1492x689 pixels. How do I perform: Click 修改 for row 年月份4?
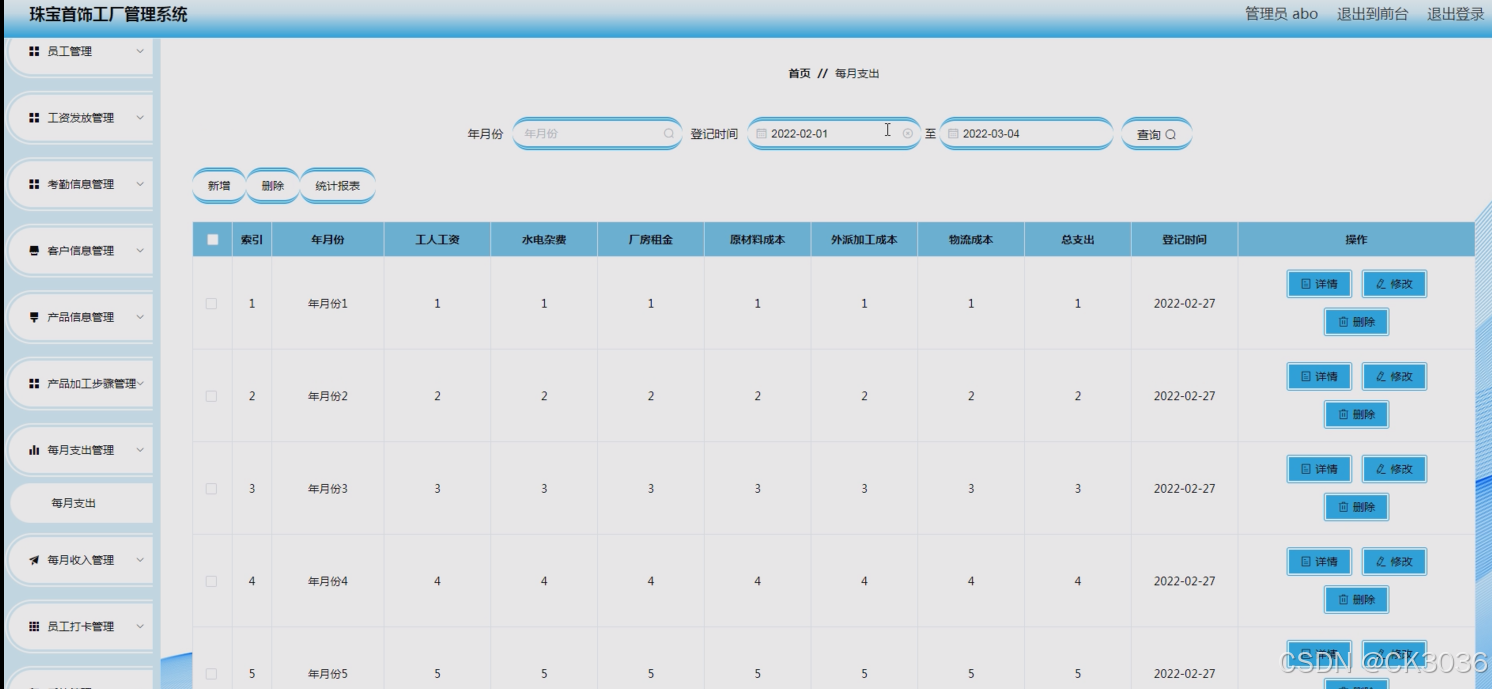click(x=1394, y=562)
